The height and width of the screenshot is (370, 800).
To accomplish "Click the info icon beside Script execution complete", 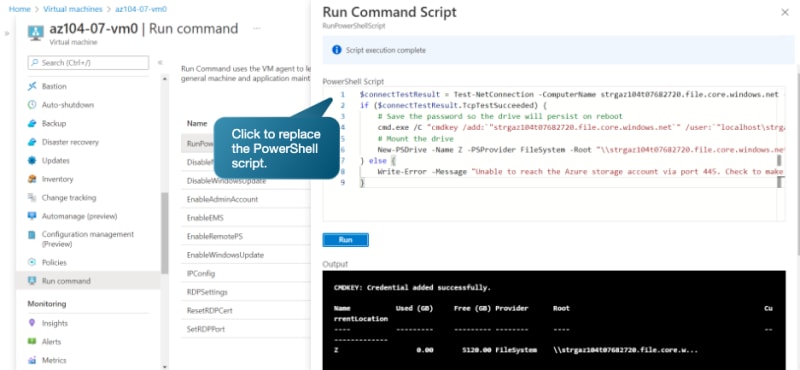I will coord(337,50).
